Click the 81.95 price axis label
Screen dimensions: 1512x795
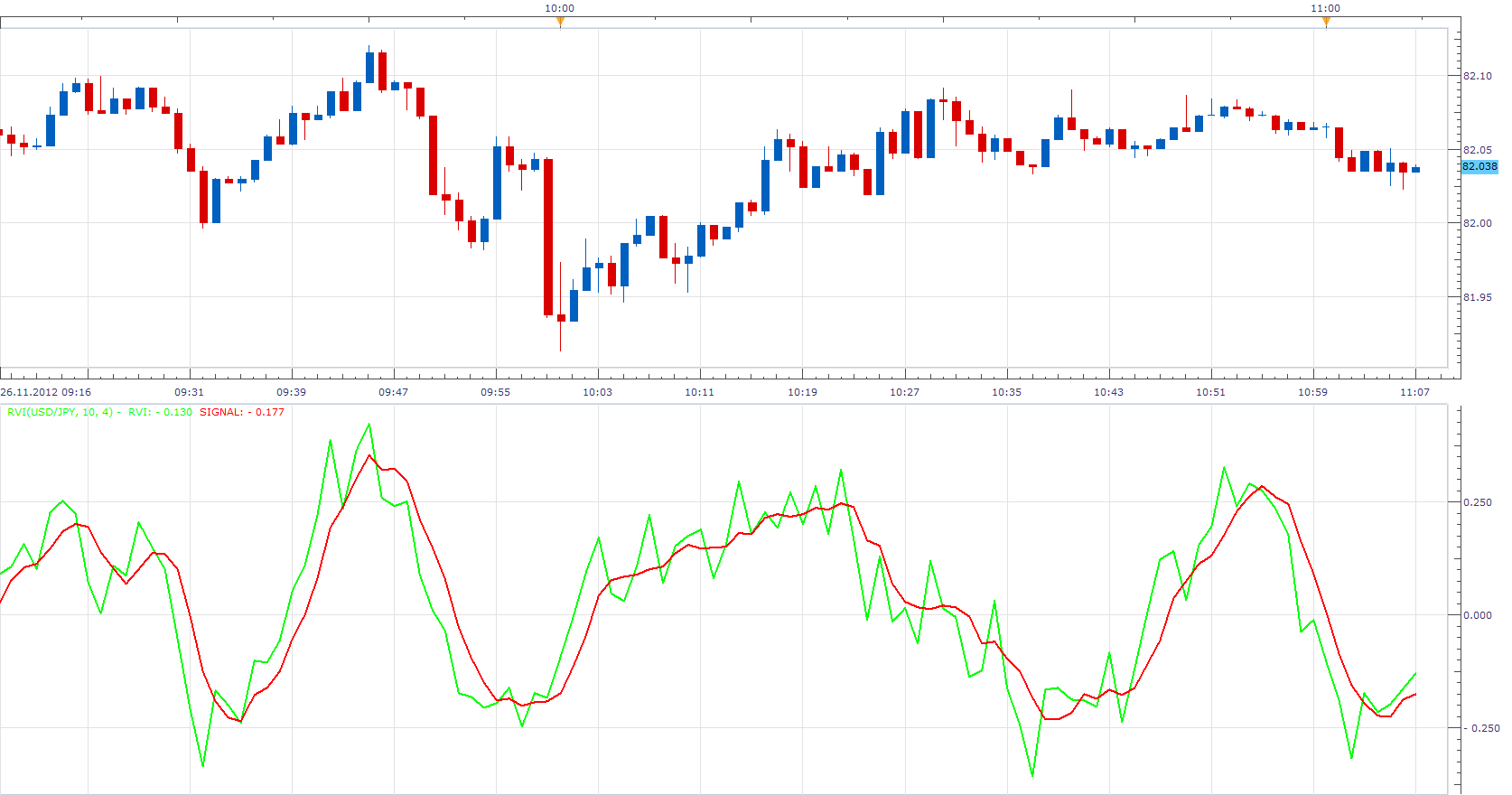tap(1478, 297)
